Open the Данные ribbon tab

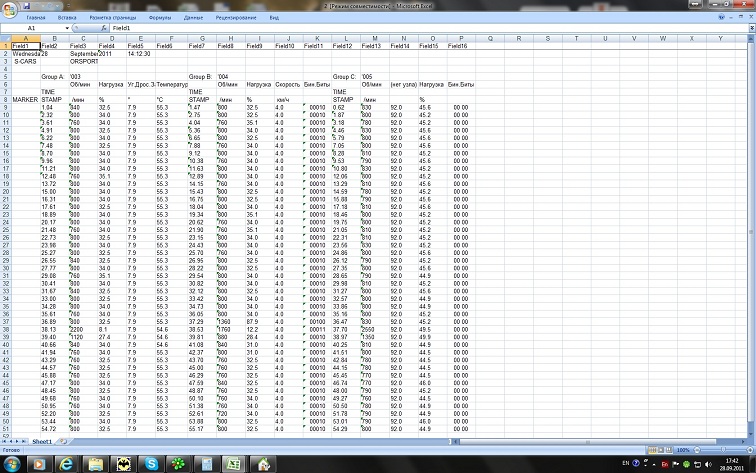193,17
